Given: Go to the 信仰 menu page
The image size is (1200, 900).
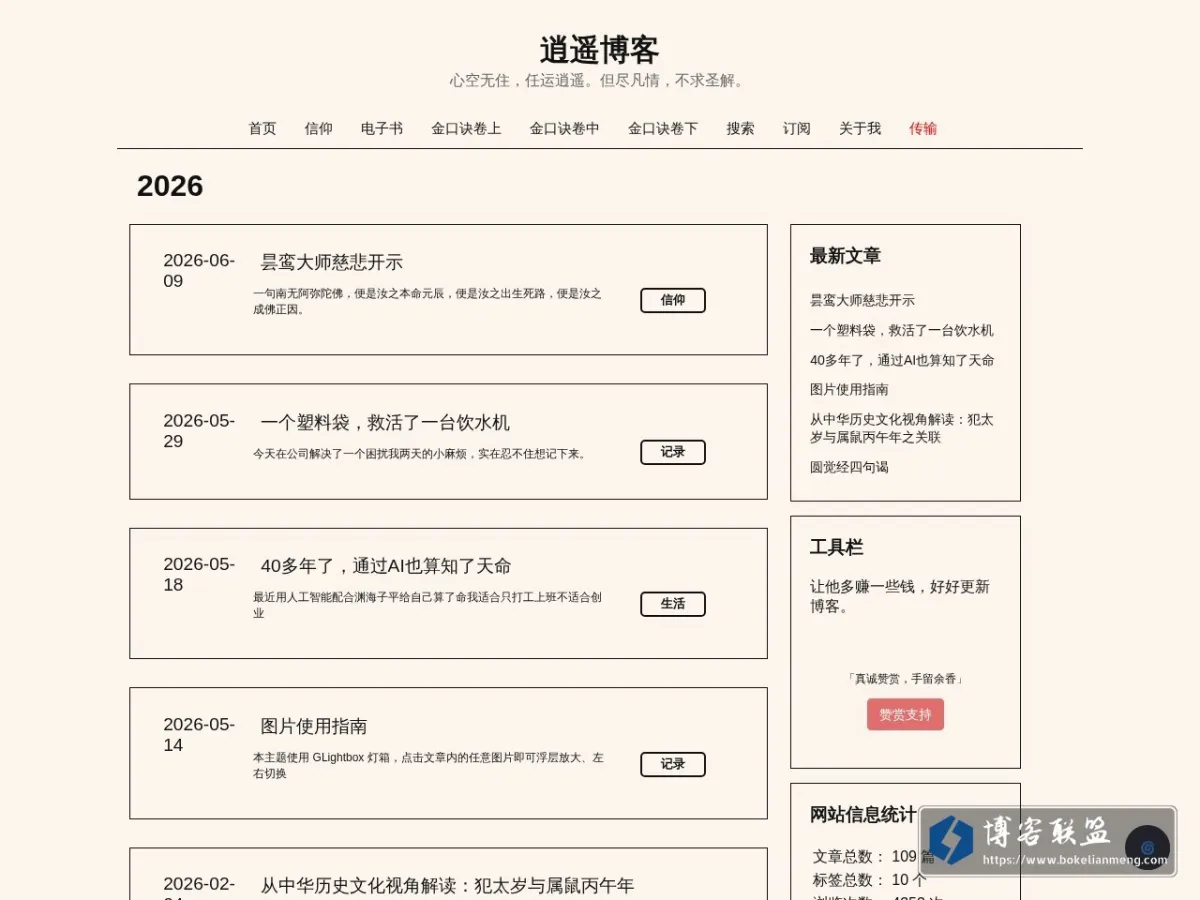Looking at the screenshot, I should [x=318, y=128].
